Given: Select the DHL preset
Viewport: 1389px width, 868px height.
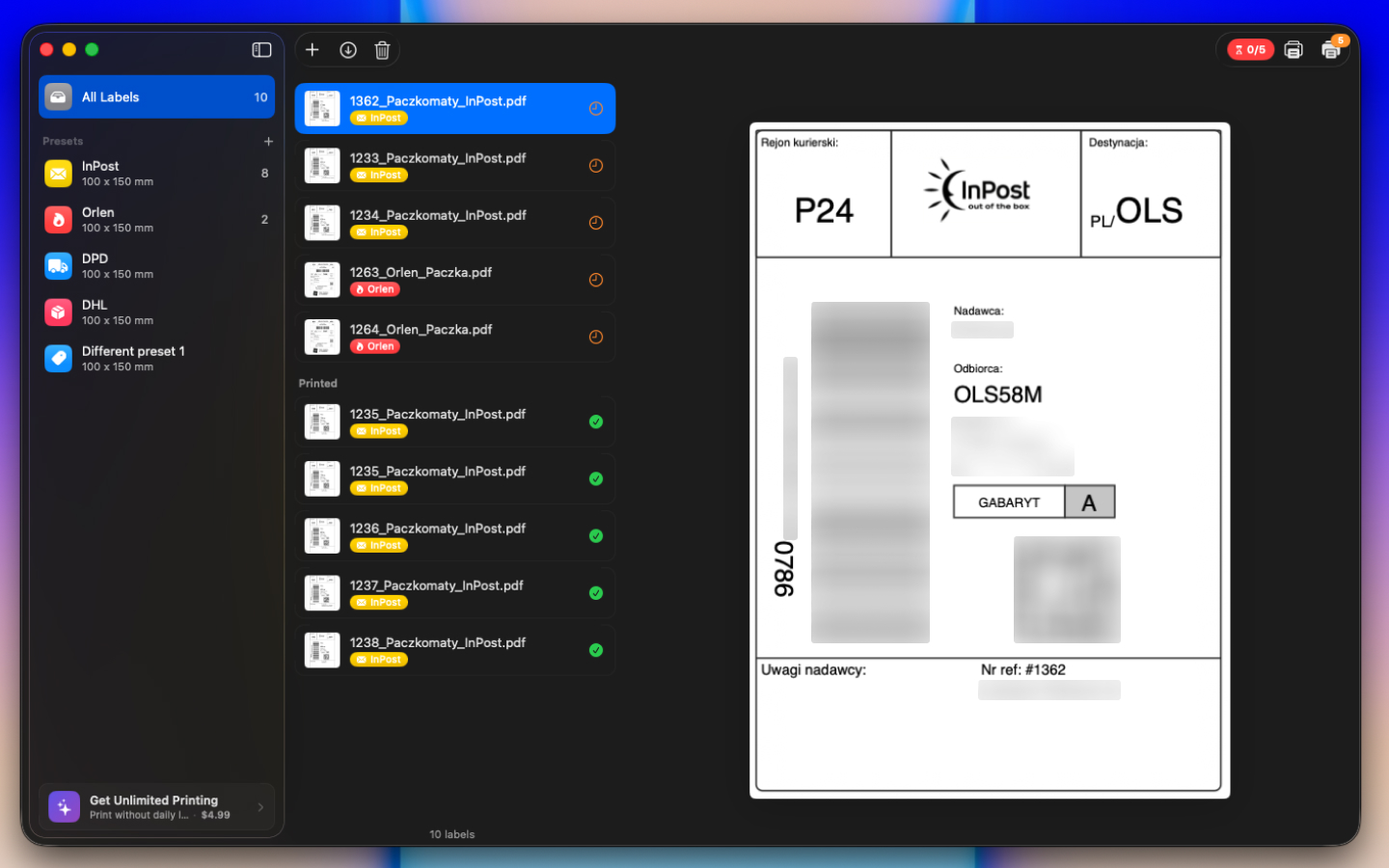Looking at the screenshot, I should point(156,312).
